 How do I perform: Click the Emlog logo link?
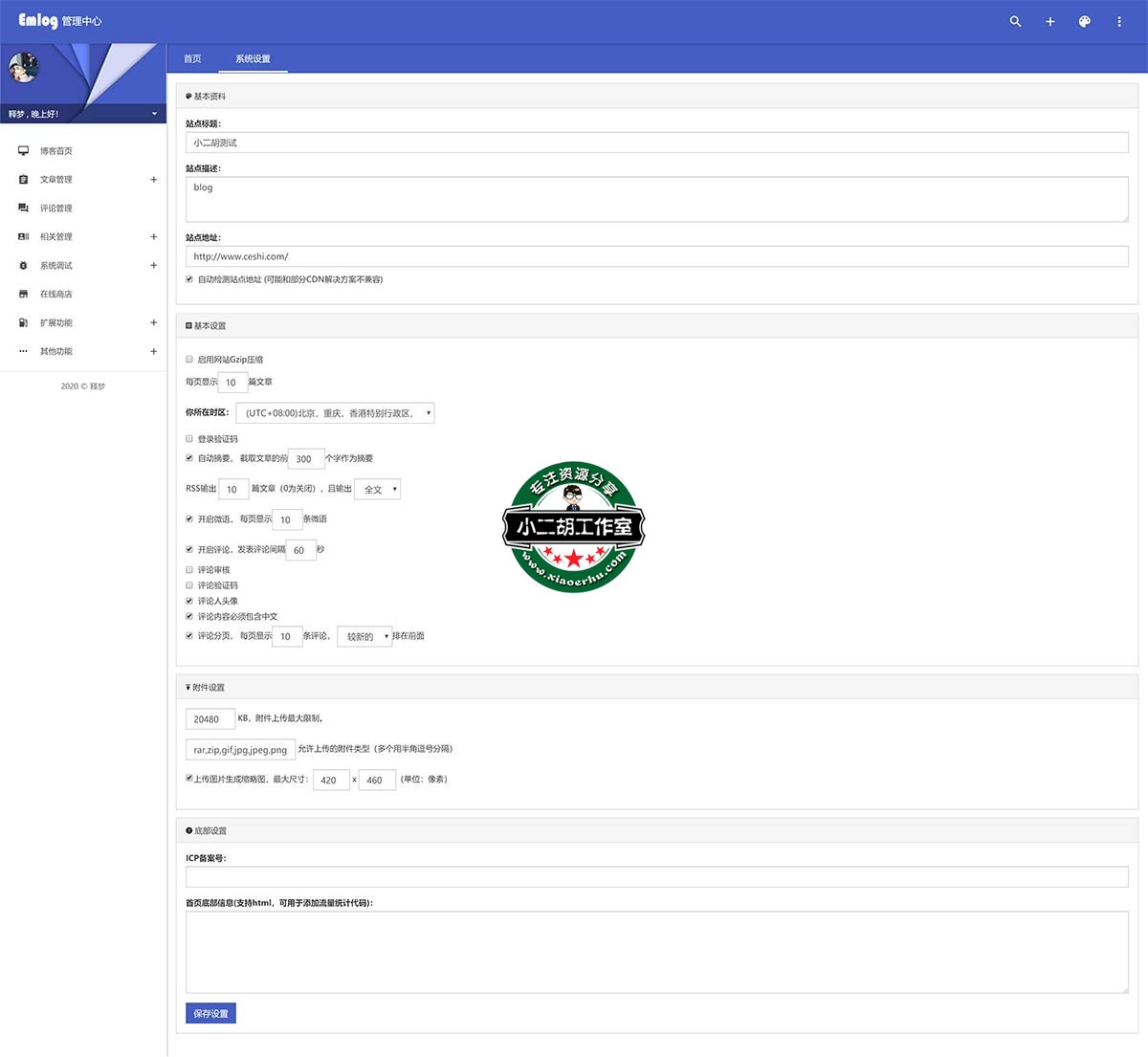(38, 20)
